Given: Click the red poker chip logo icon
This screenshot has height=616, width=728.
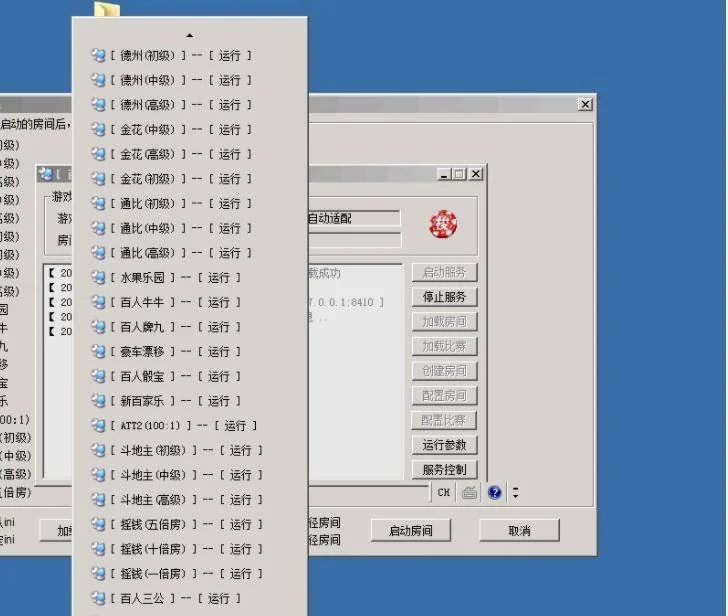Looking at the screenshot, I should (x=443, y=225).
